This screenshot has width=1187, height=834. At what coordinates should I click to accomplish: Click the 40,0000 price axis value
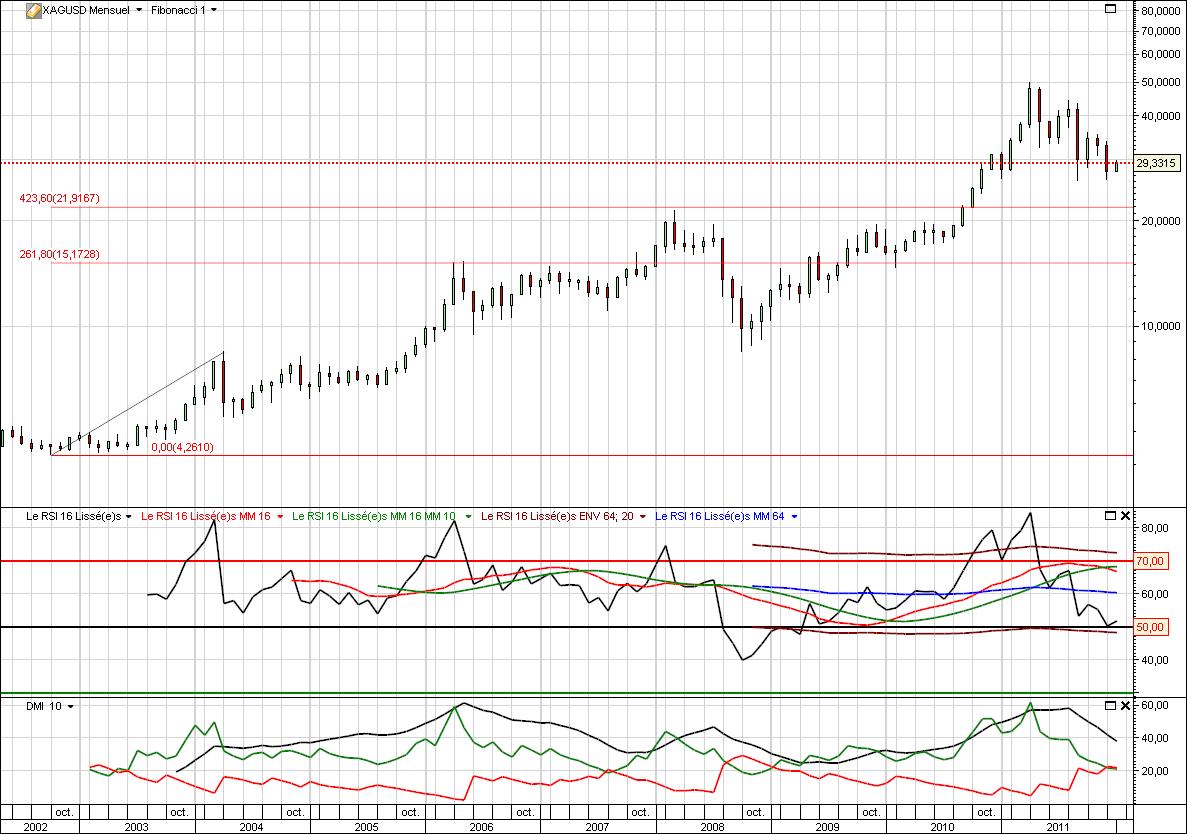(x=1161, y=116)
